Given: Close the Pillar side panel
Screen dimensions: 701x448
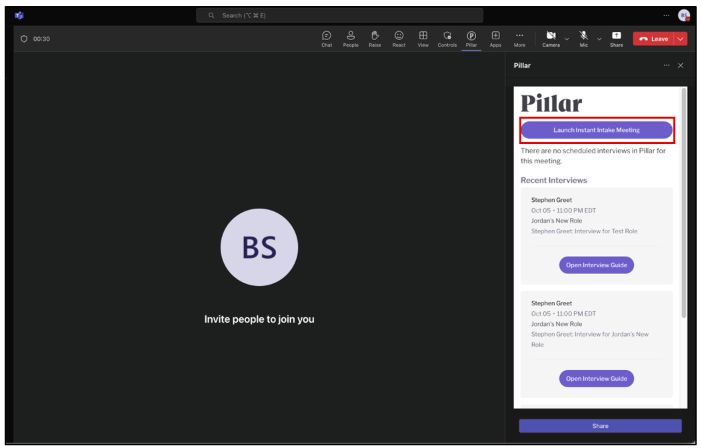Looking at the screenshot, I should coord(681,65).
